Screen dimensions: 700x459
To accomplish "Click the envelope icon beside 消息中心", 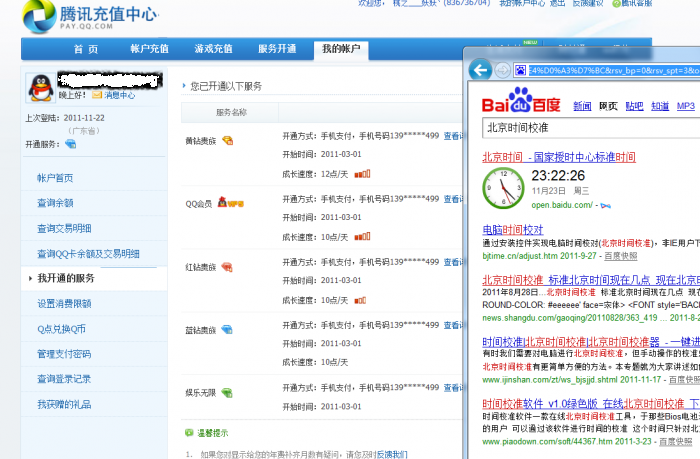I will (x=97, y=95).
